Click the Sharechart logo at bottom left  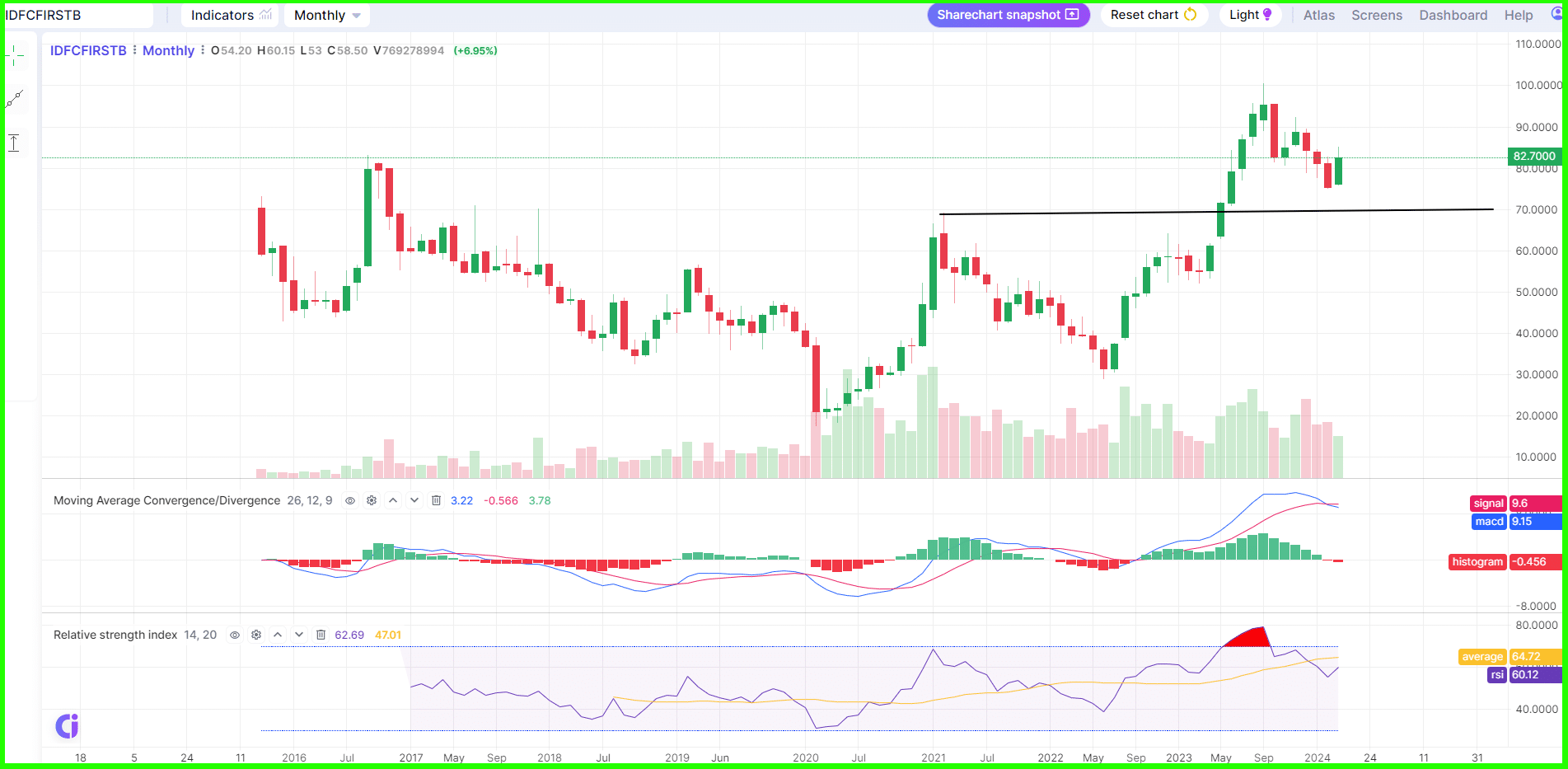pos(67,726)
